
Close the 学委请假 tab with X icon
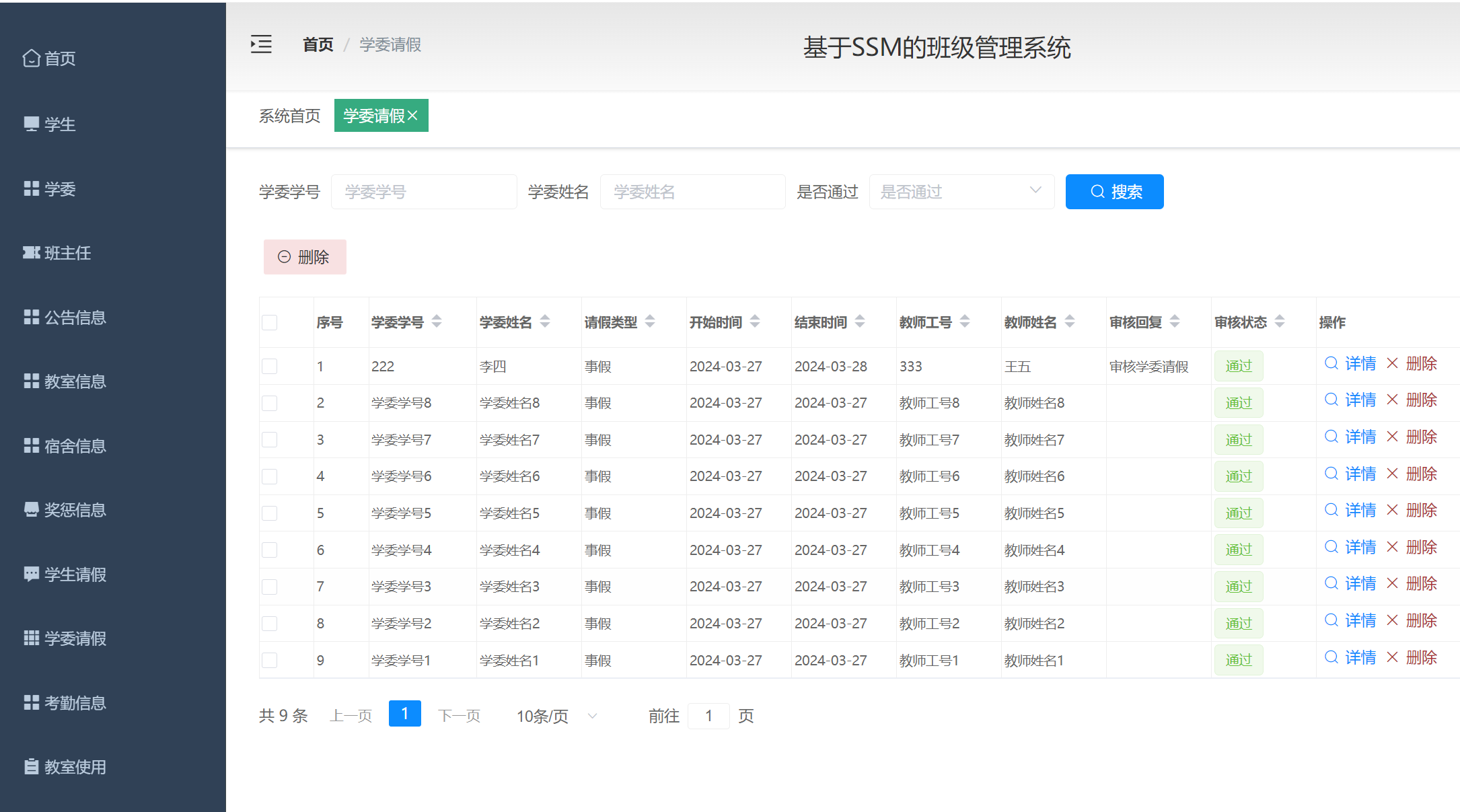413,116
